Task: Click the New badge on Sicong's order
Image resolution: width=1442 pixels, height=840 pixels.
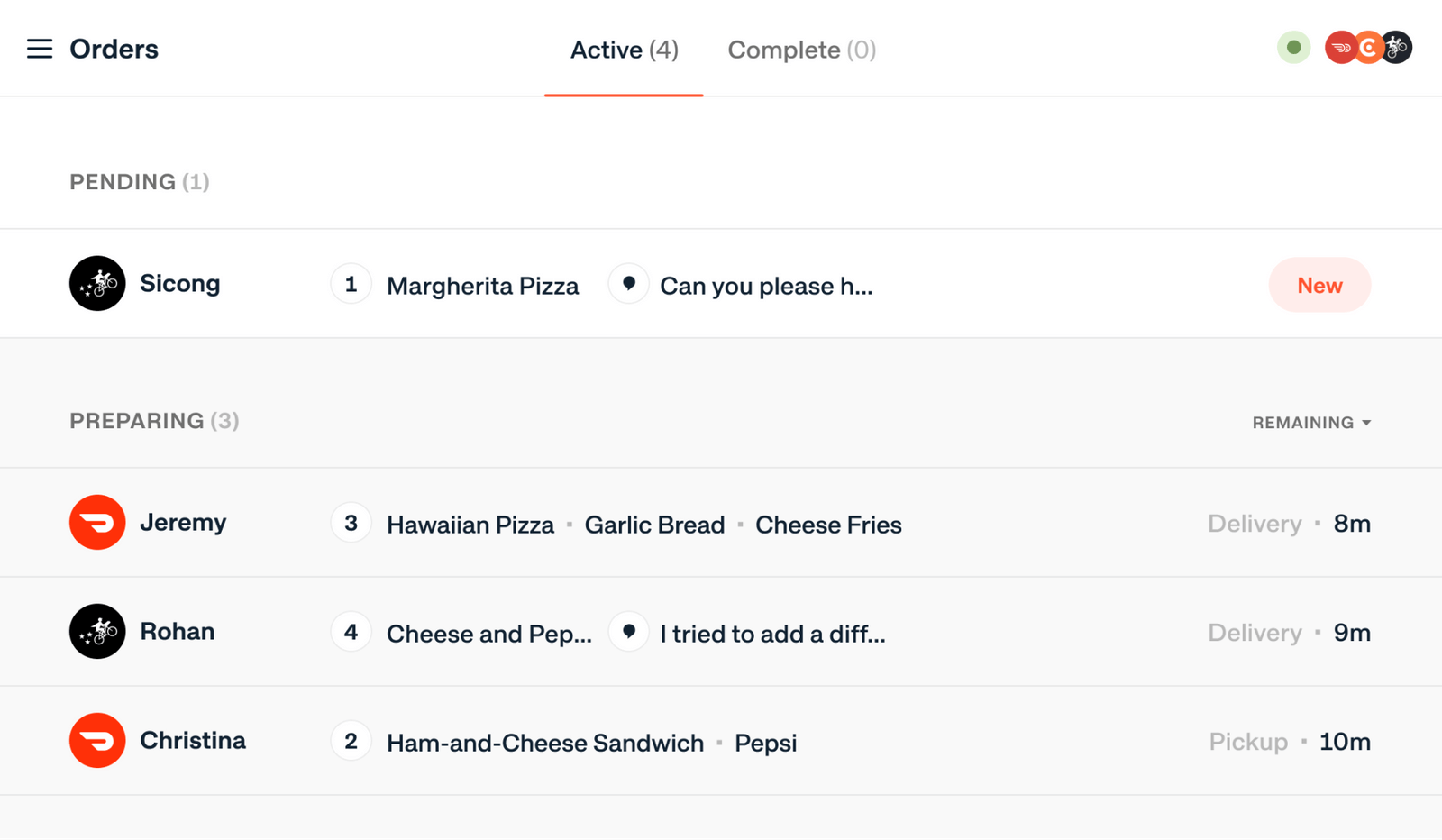Action: [1319, 285]
